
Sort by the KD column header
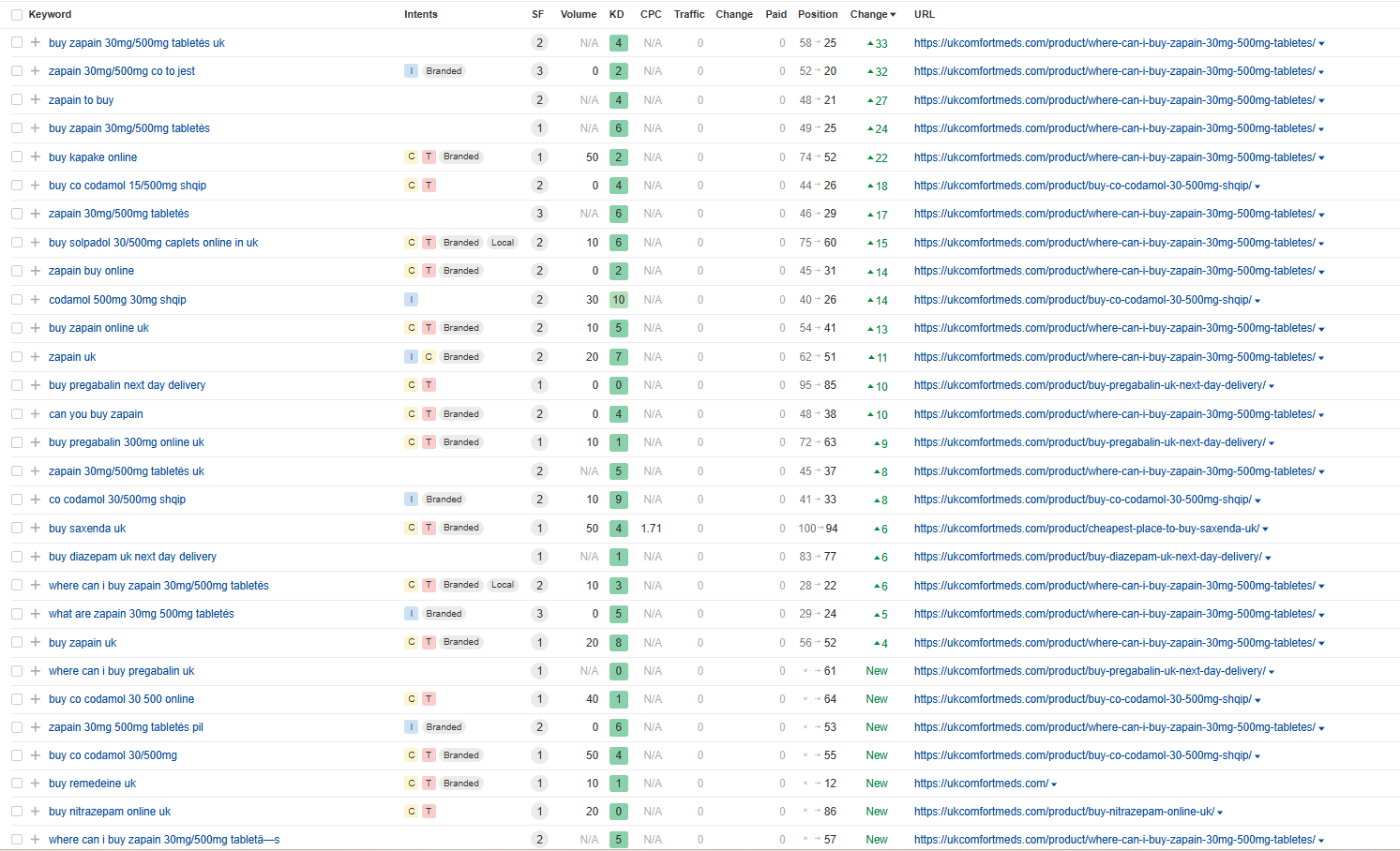click(x=616, y=14)
